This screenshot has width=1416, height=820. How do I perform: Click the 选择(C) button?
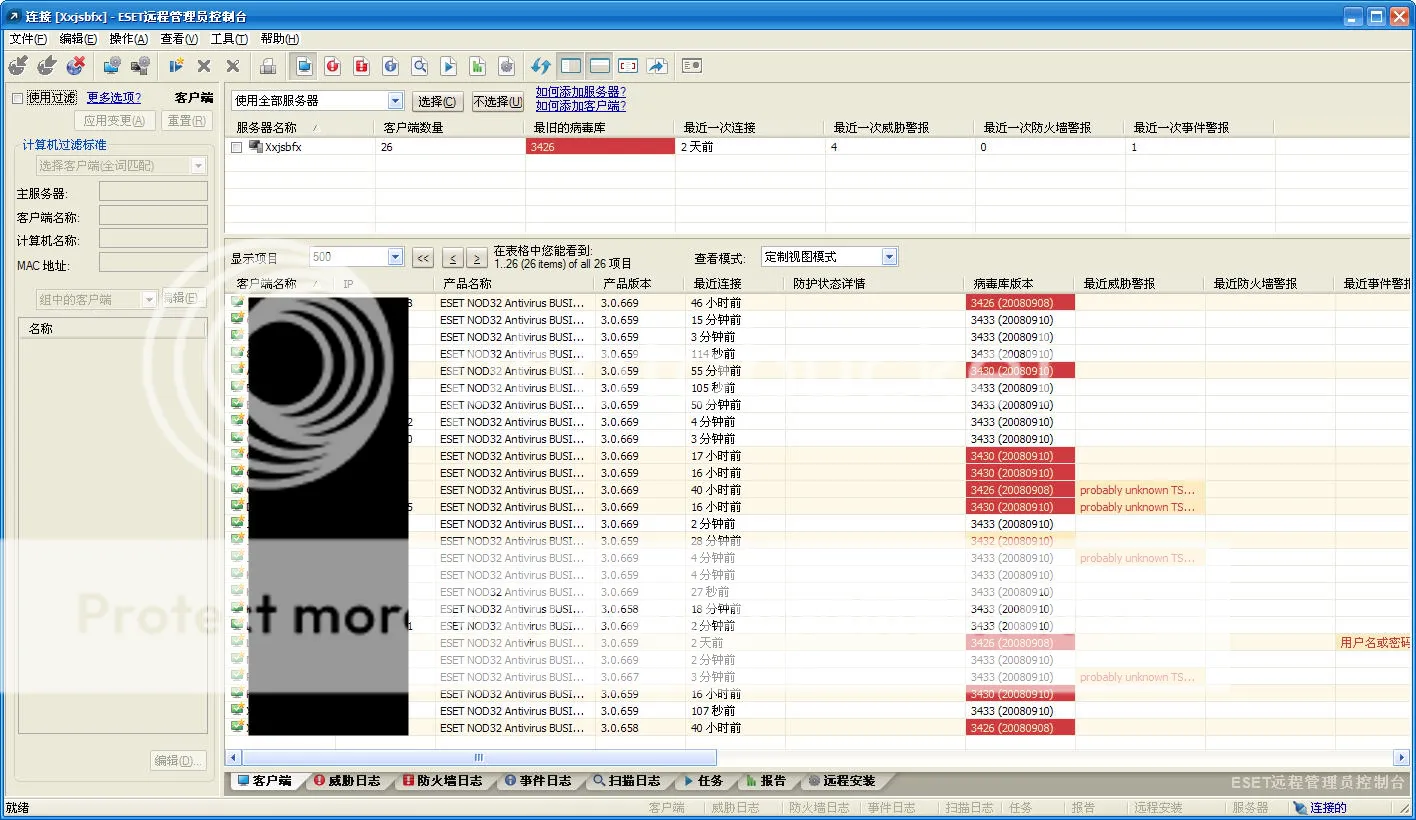(x=437, y=101)
